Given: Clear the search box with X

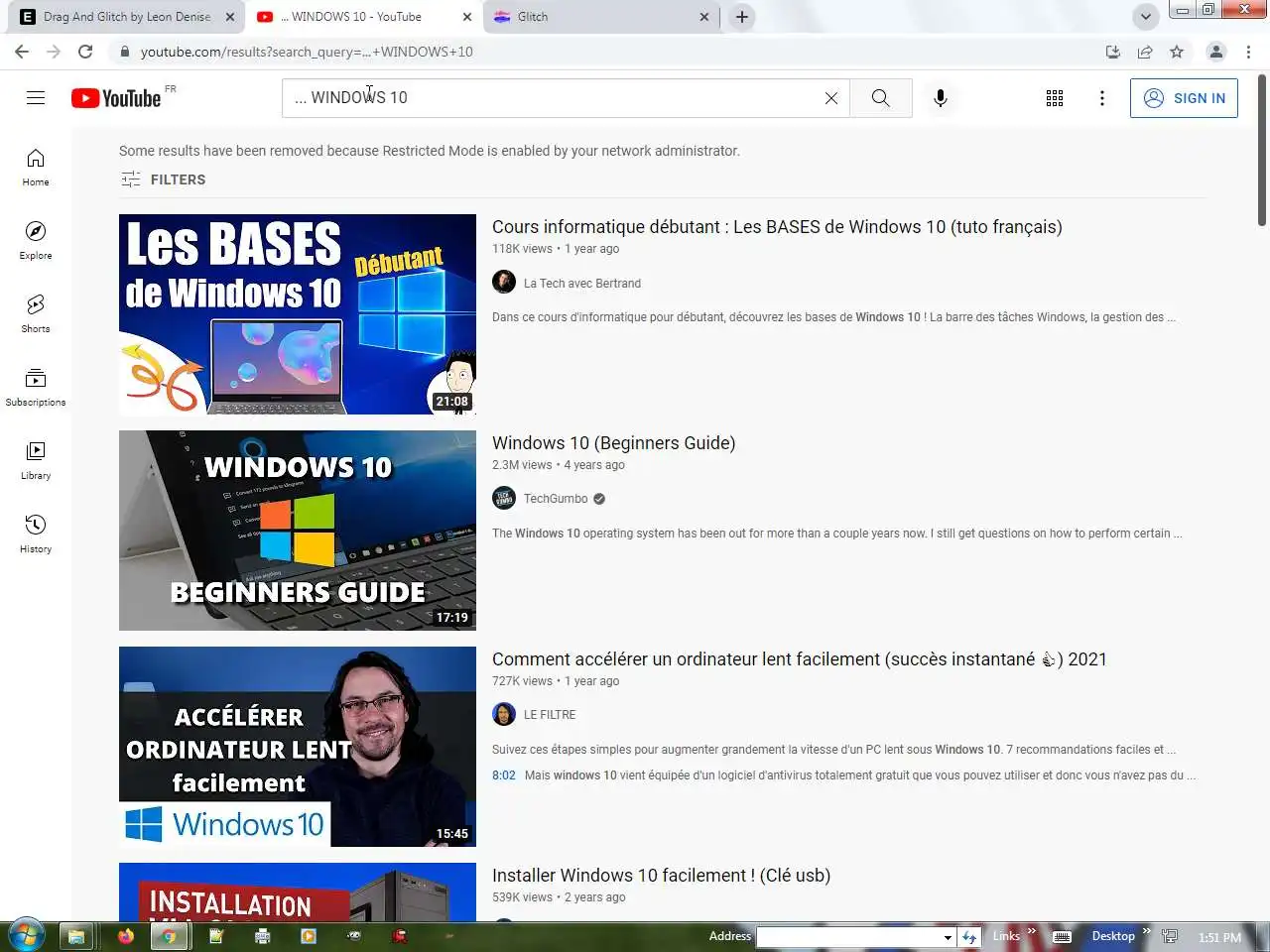Looking at the screenshot, I should point(831,98).
